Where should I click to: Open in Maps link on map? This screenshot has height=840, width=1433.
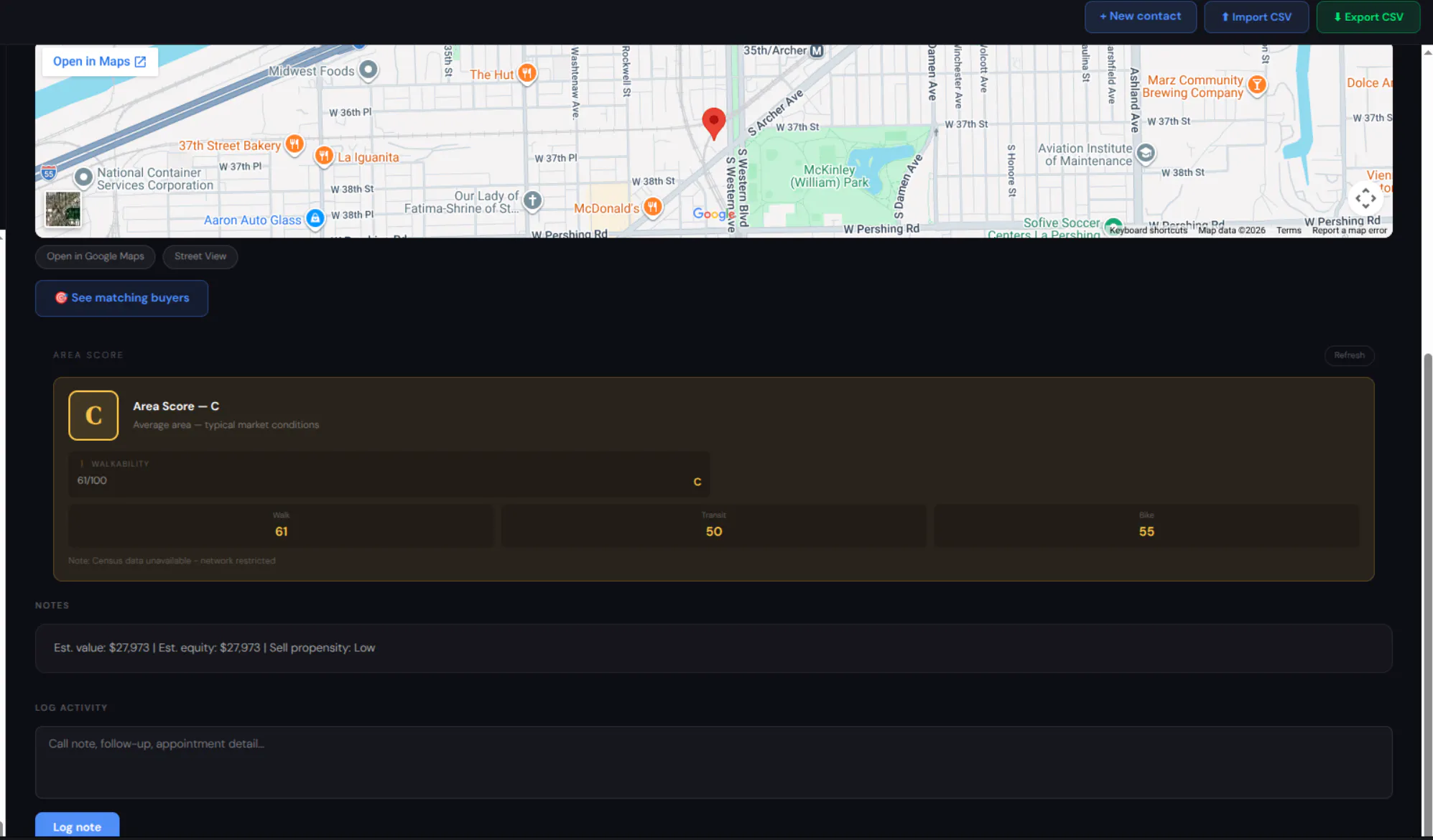click(x=99, y=62)
